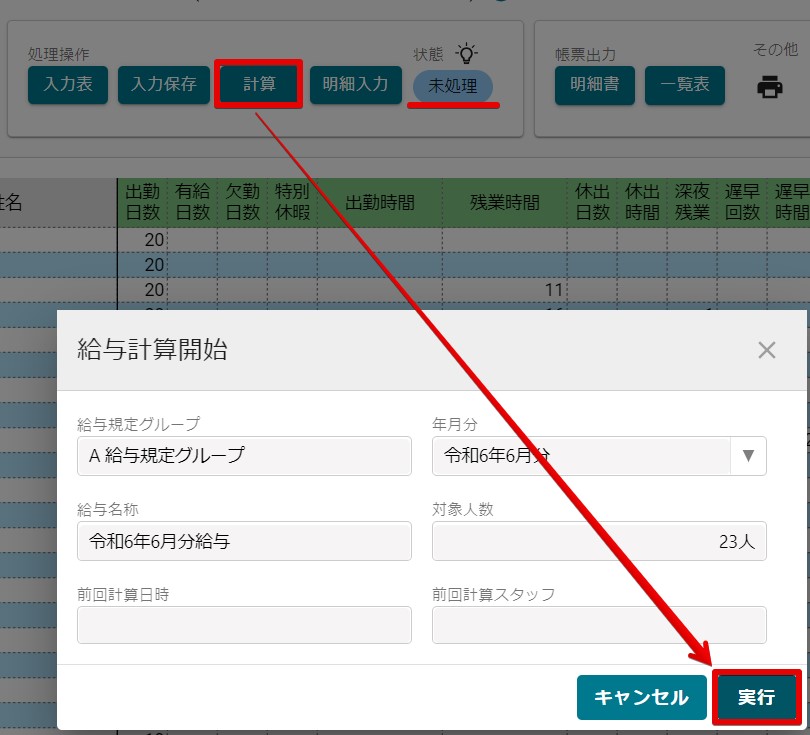Open the 年月分 dropdown arrow
Viewport: 810px width, 735px height.
tap(748, 456)
